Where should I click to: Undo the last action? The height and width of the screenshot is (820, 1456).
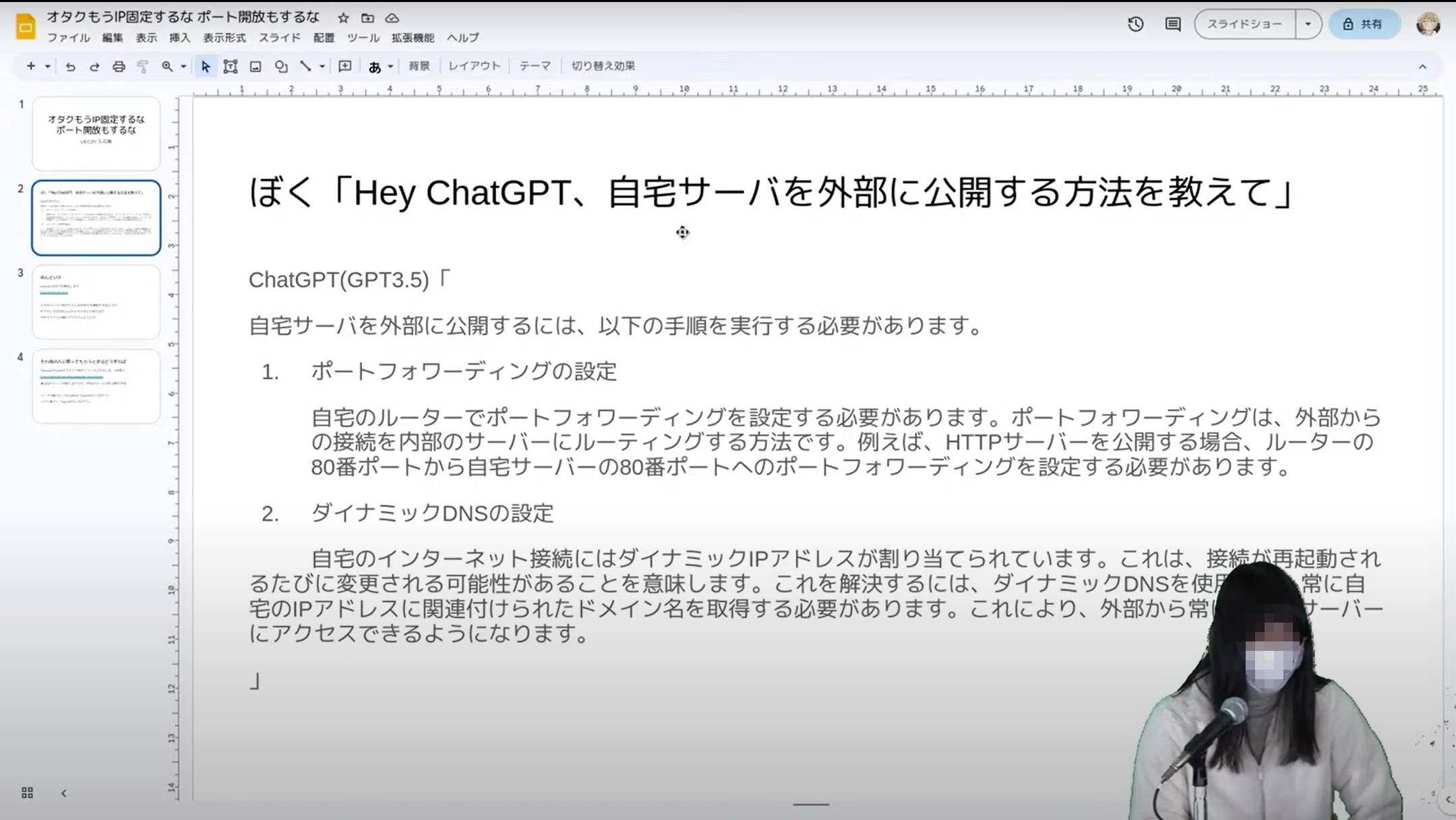click(70, 66)
